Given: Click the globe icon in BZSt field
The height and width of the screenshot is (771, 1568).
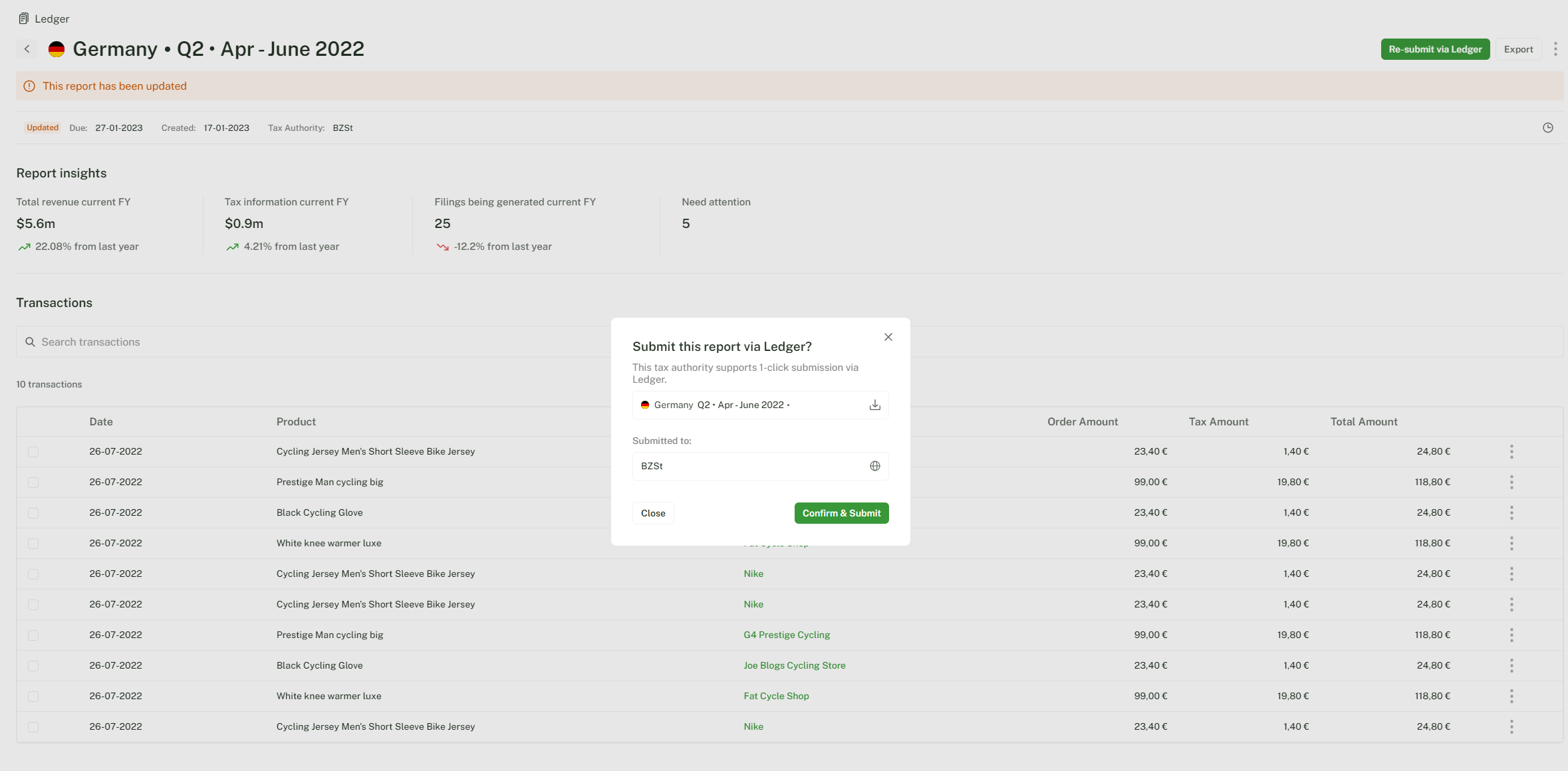Looking at the screenshot, I should (874, 466).
